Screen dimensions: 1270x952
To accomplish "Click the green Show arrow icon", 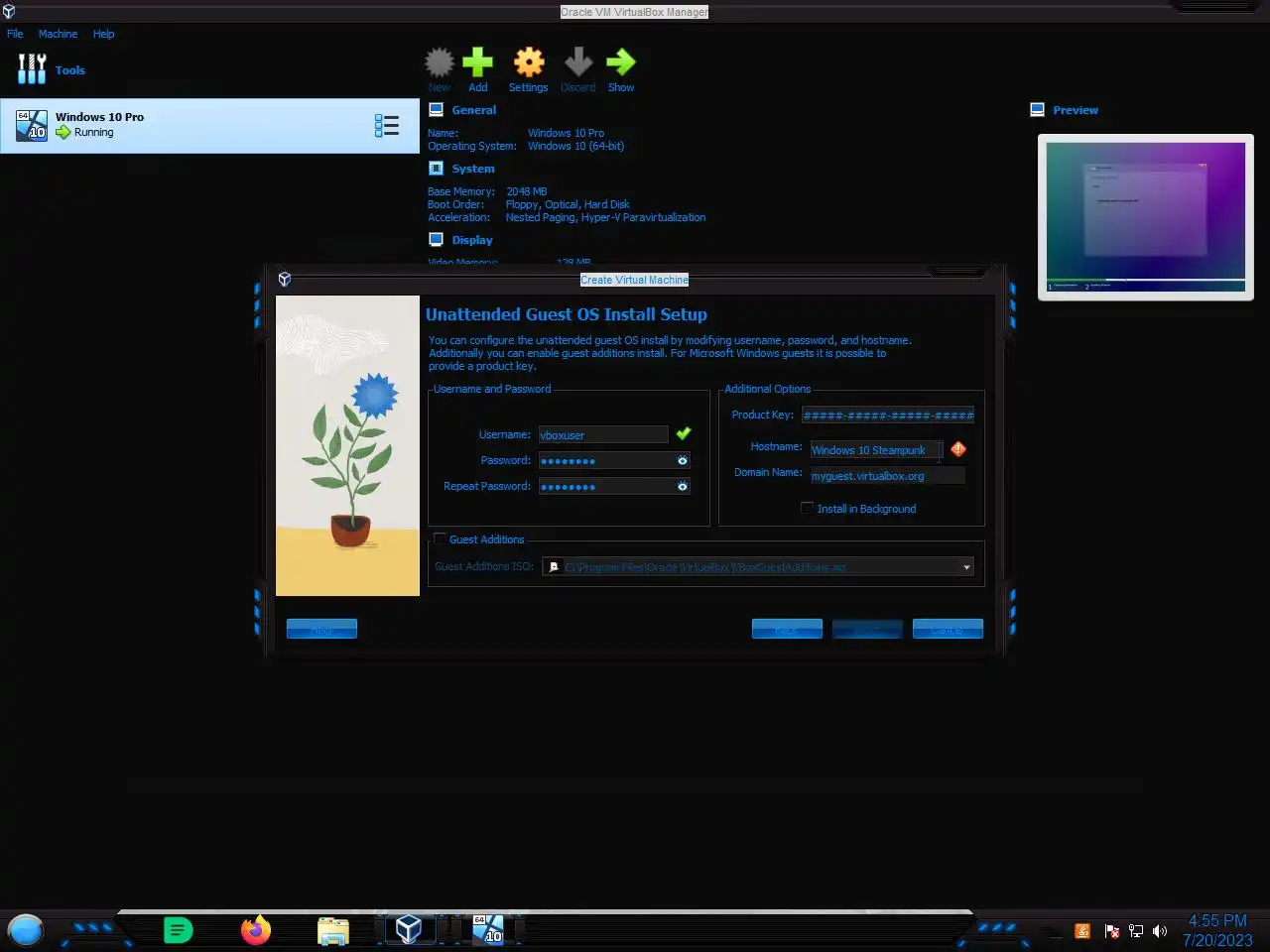I will click(x=621, y=62).
